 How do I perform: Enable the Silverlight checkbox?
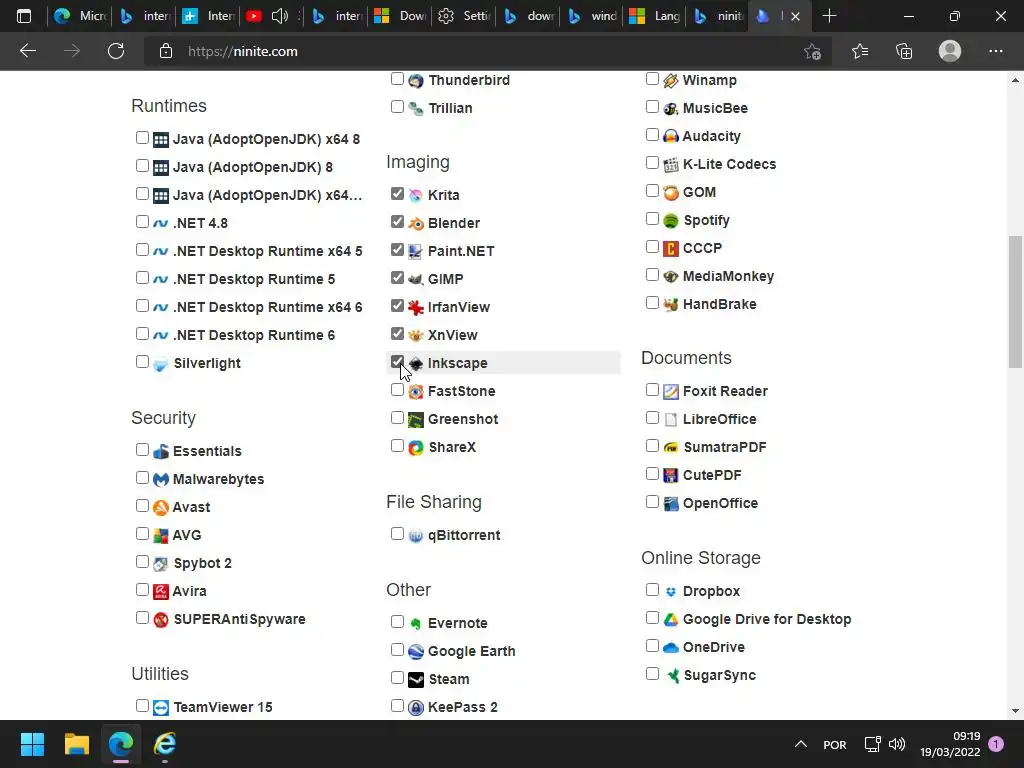point(142,362)
